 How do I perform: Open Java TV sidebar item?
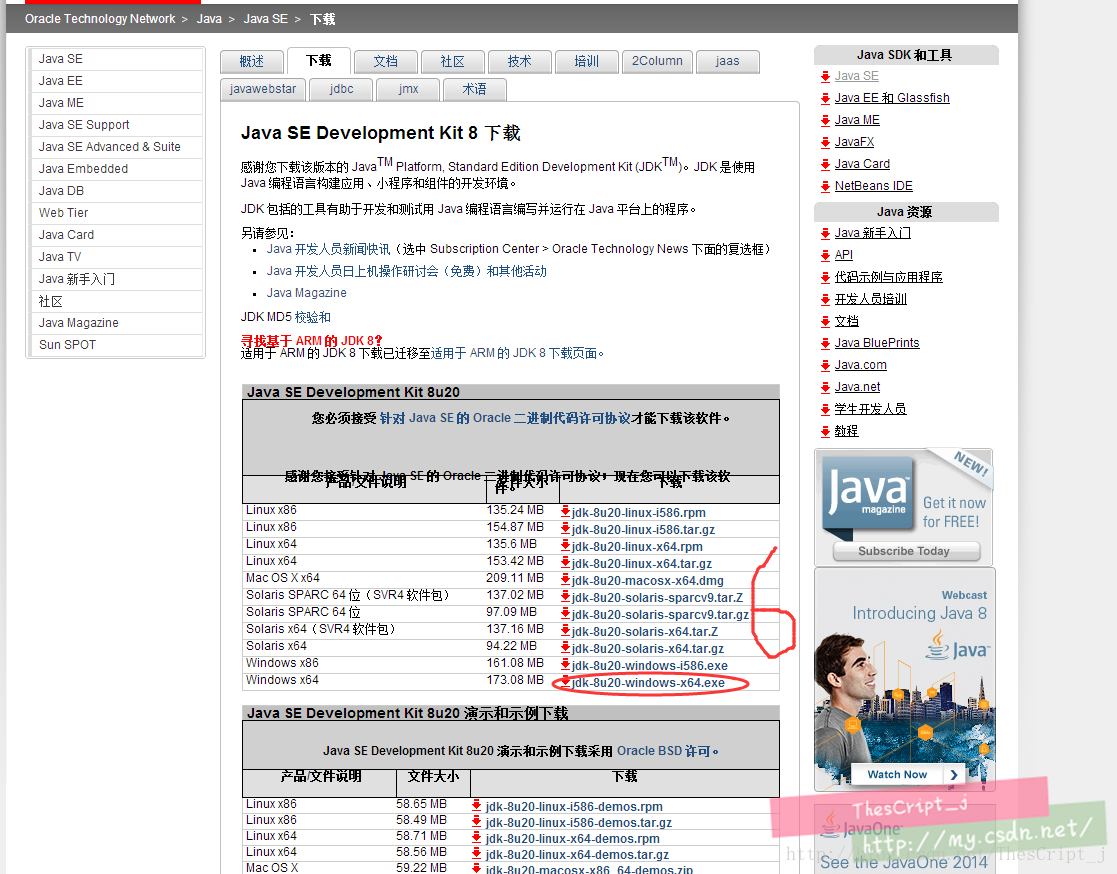(117, 257)
